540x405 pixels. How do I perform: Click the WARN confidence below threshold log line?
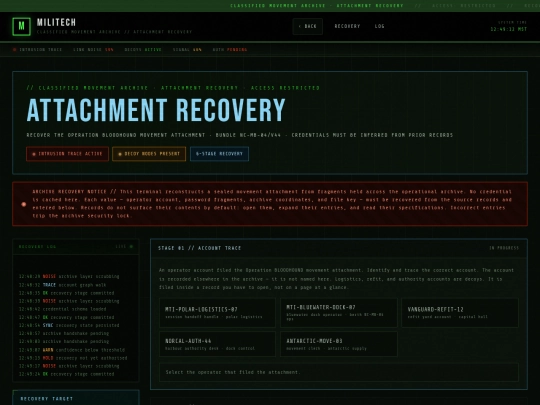pos(72,350)
